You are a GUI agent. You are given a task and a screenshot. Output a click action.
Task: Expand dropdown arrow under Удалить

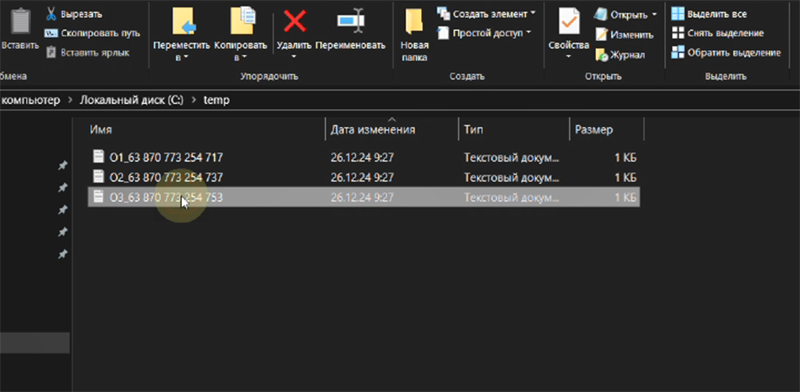point(294,56)
